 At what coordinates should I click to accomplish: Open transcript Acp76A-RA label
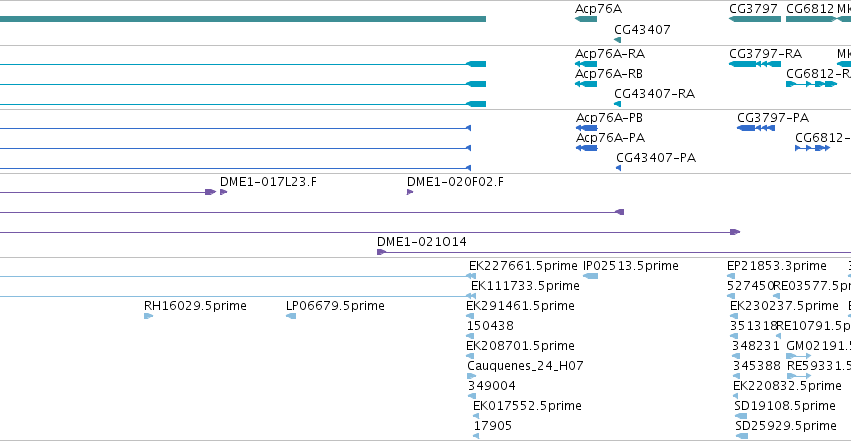(x=609, y=54)
